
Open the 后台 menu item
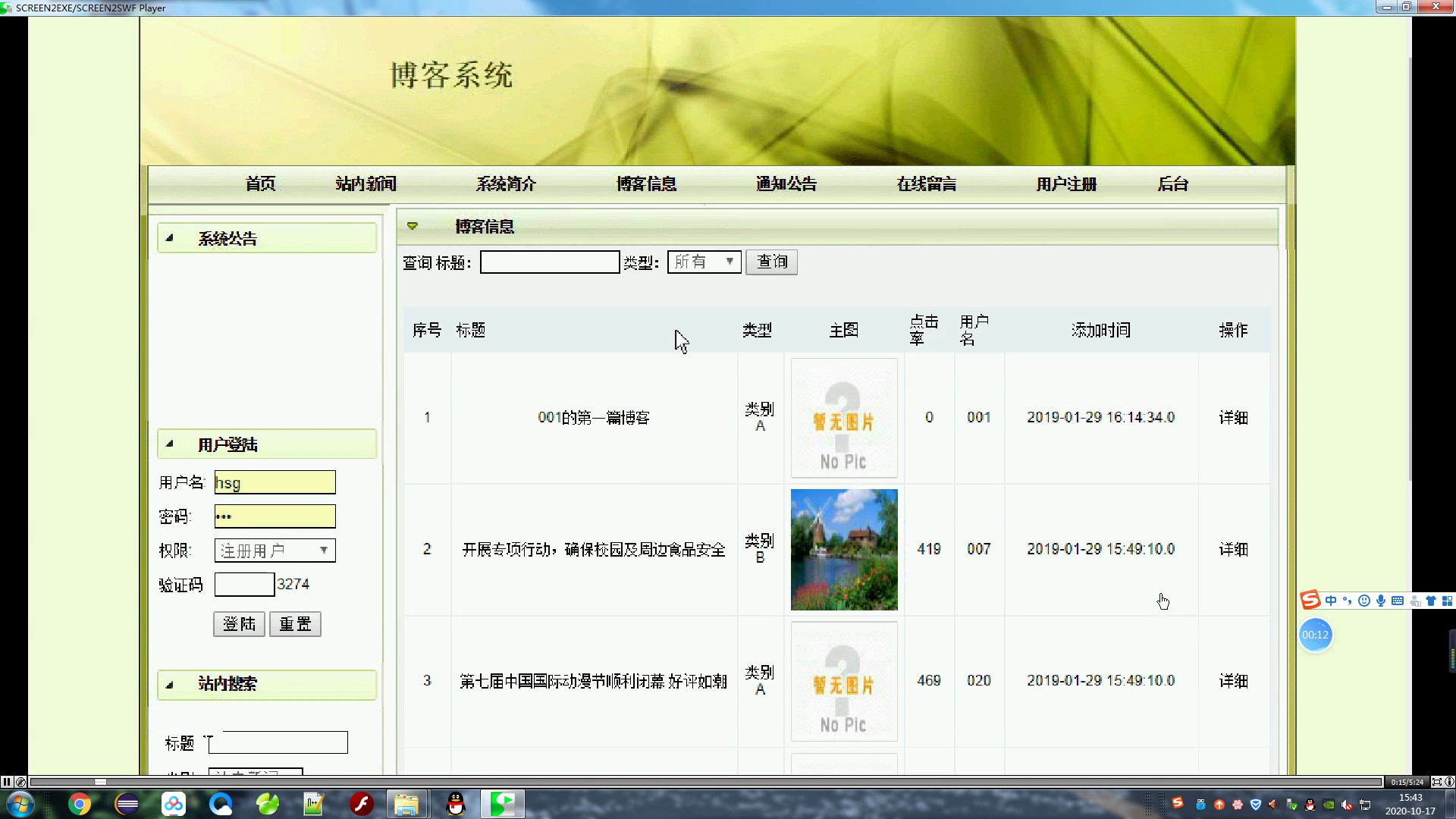click(1173, 184)
